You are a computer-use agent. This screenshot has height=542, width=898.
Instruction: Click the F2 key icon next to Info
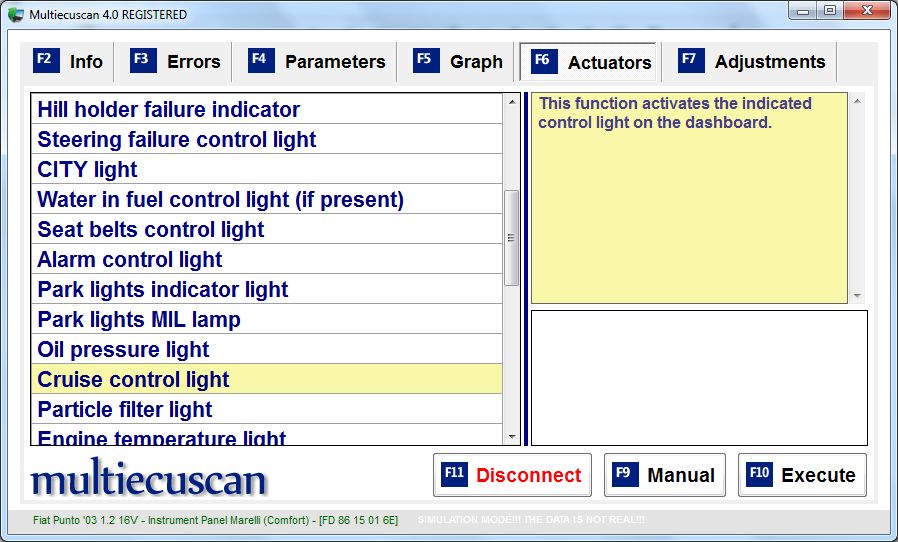(46, 60)
